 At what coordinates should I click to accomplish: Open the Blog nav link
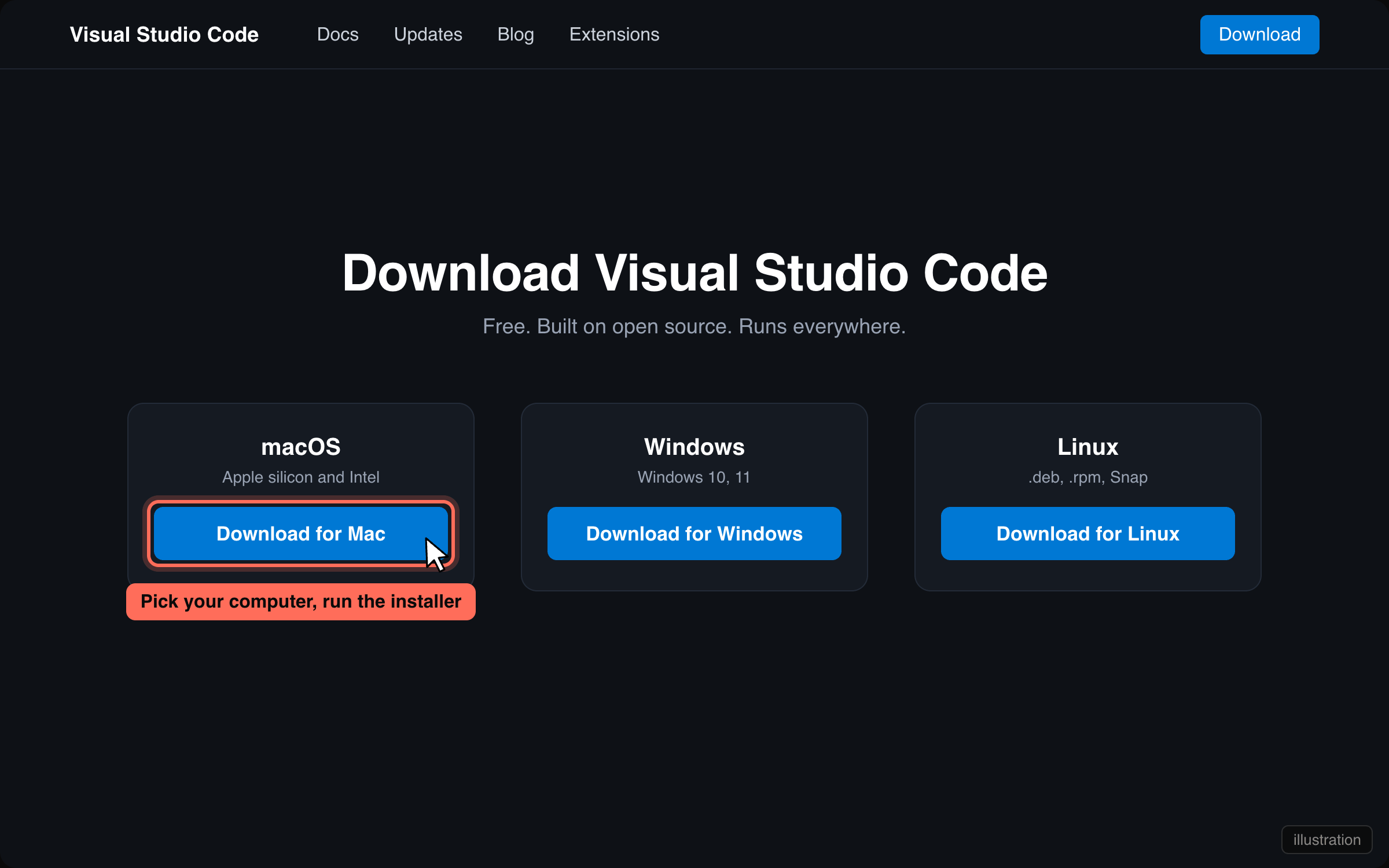pyautogui.click(x=516, y=35)
